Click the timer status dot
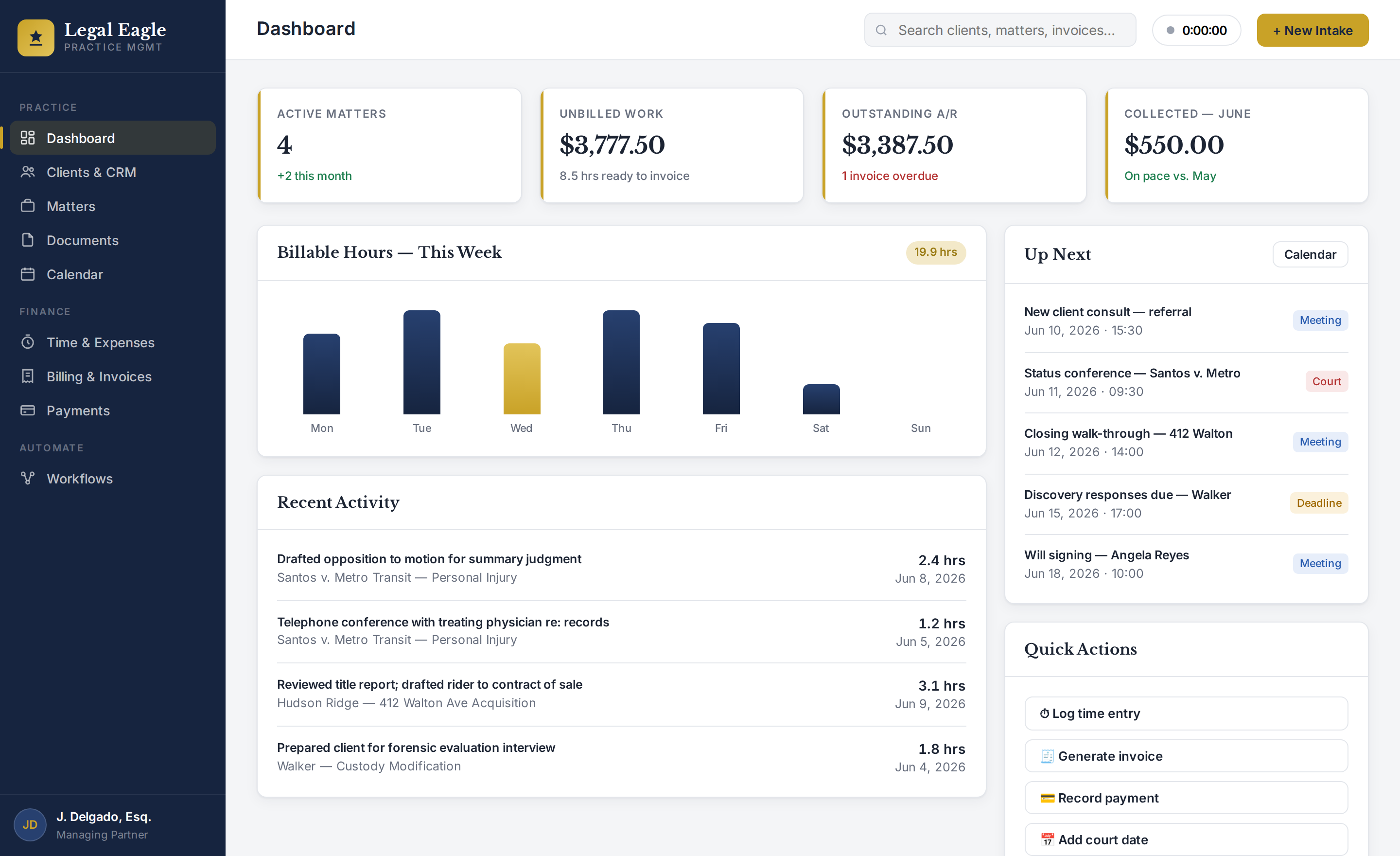The image size is (1400, 856). click(x=1171, y=30)
